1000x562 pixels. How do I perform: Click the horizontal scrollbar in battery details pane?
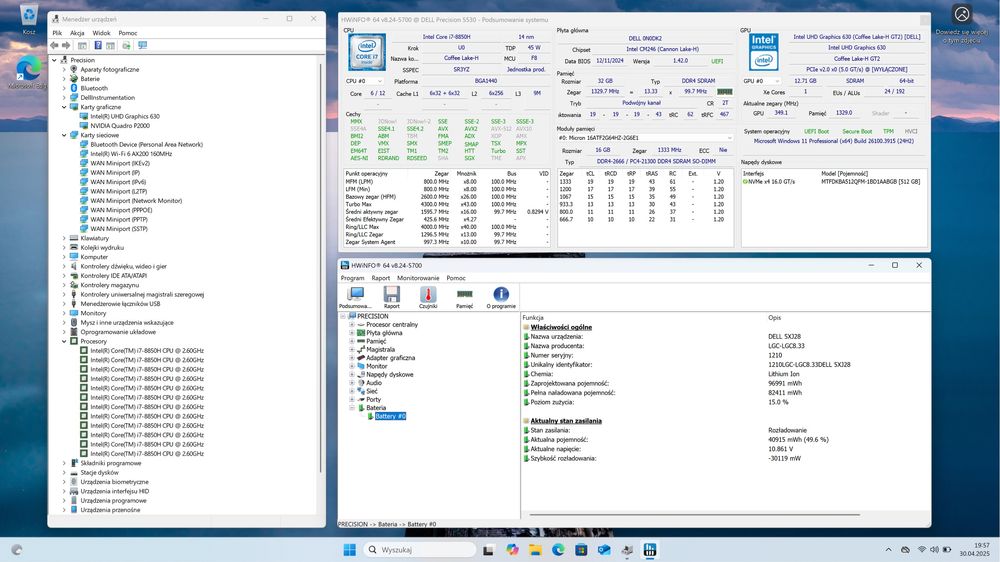click(x=695, y=514)
